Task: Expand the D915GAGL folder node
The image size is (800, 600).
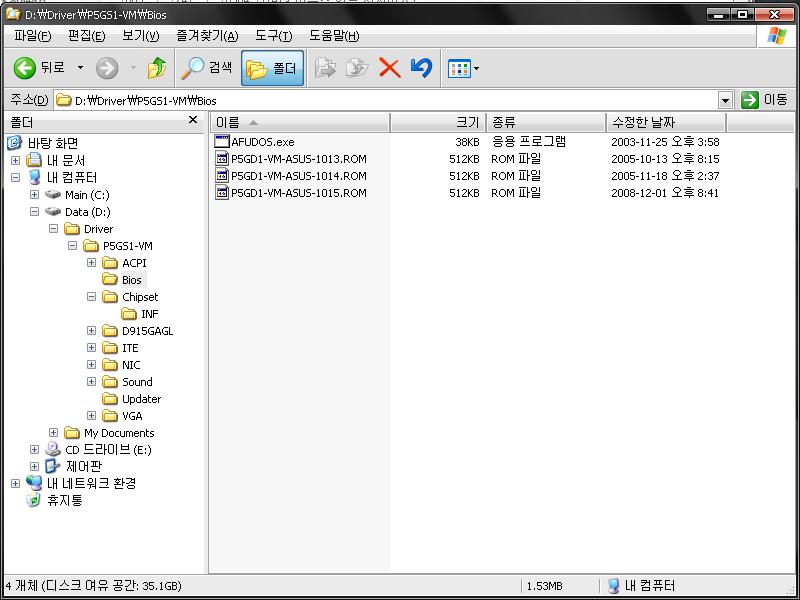Action: tap(91, 331)
